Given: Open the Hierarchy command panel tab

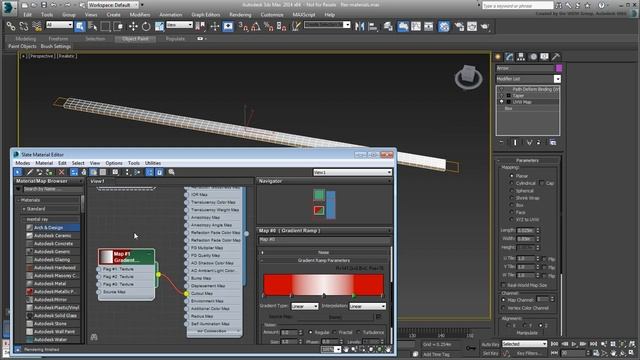Looking at the screenshot, I should click(x=521, y=57).
